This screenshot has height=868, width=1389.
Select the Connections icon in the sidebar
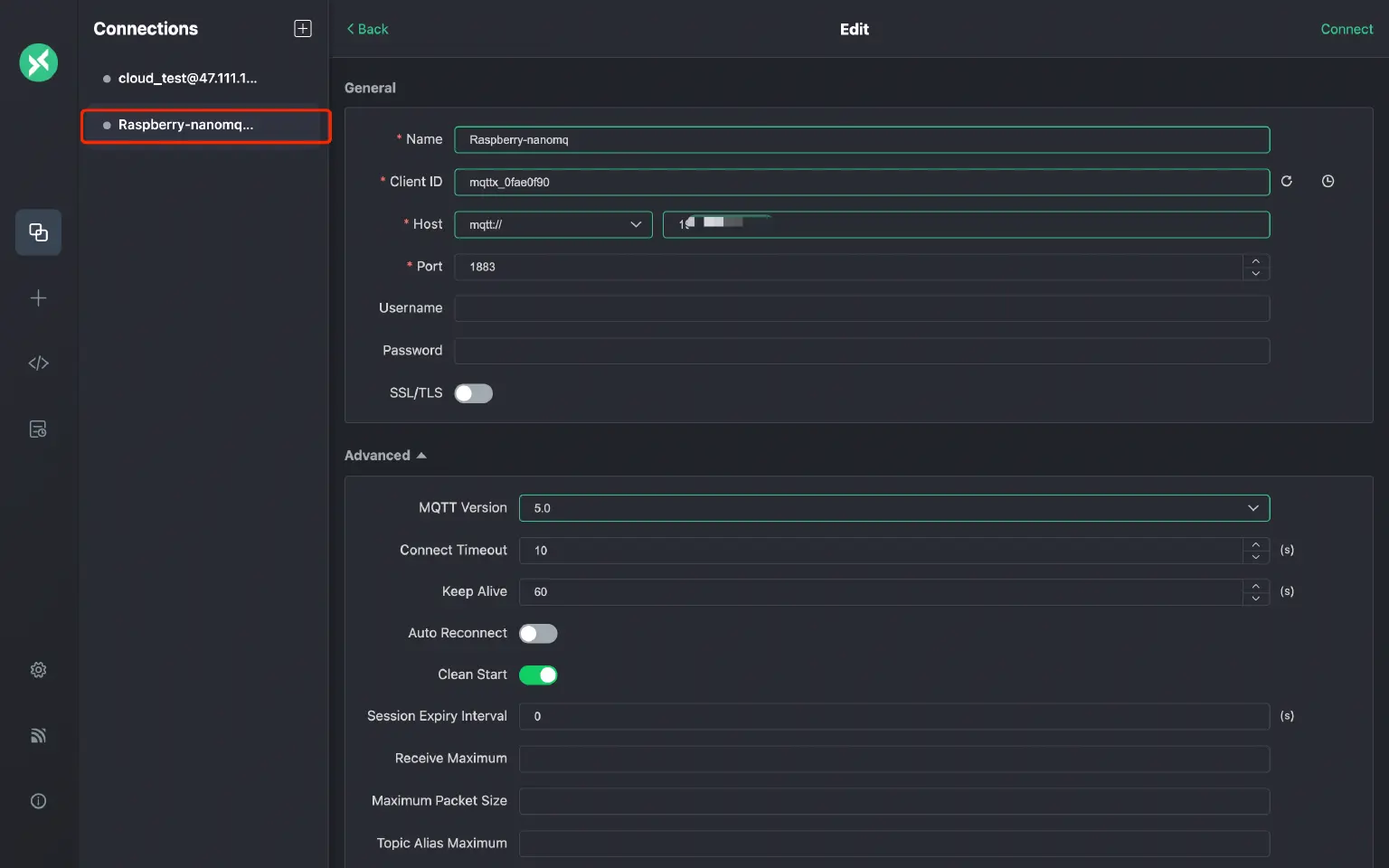pos(38,232)
